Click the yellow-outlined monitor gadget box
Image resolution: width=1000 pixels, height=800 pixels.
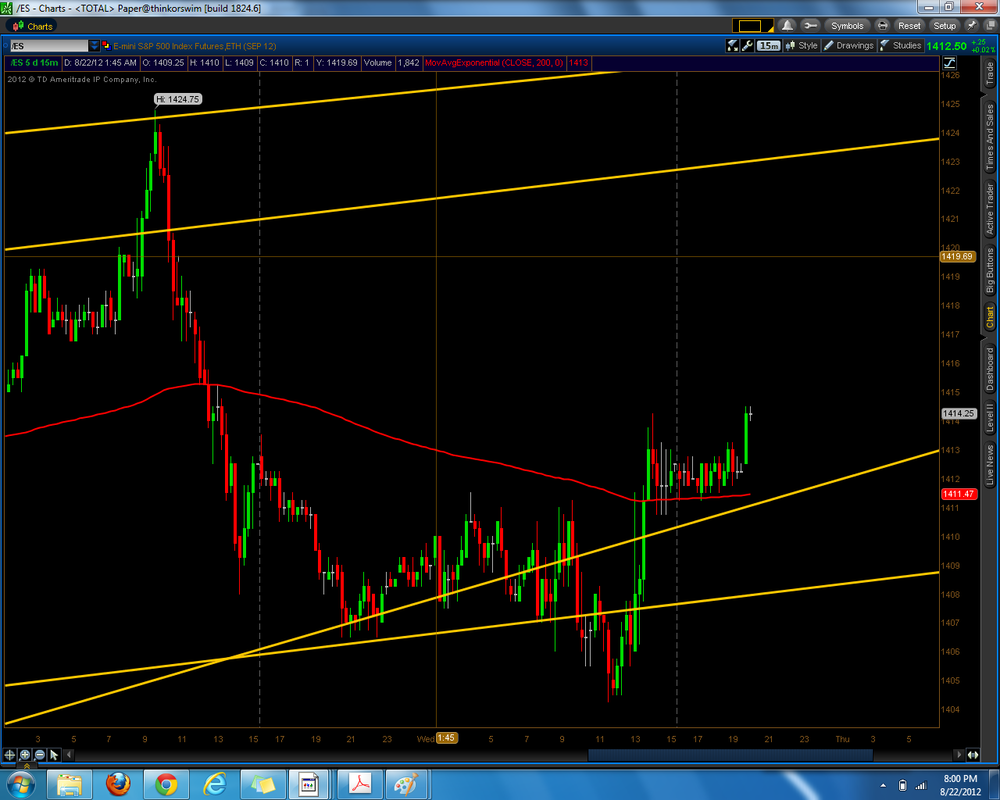pyautogui.click(x=752, y=26)
